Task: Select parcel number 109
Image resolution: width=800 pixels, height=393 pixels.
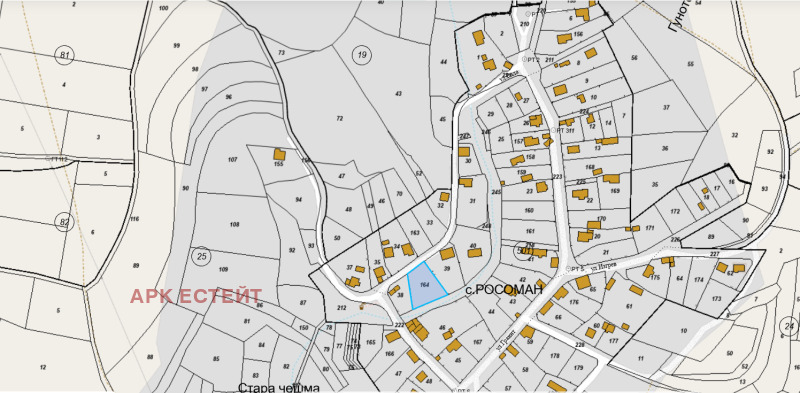Action: 223,269
